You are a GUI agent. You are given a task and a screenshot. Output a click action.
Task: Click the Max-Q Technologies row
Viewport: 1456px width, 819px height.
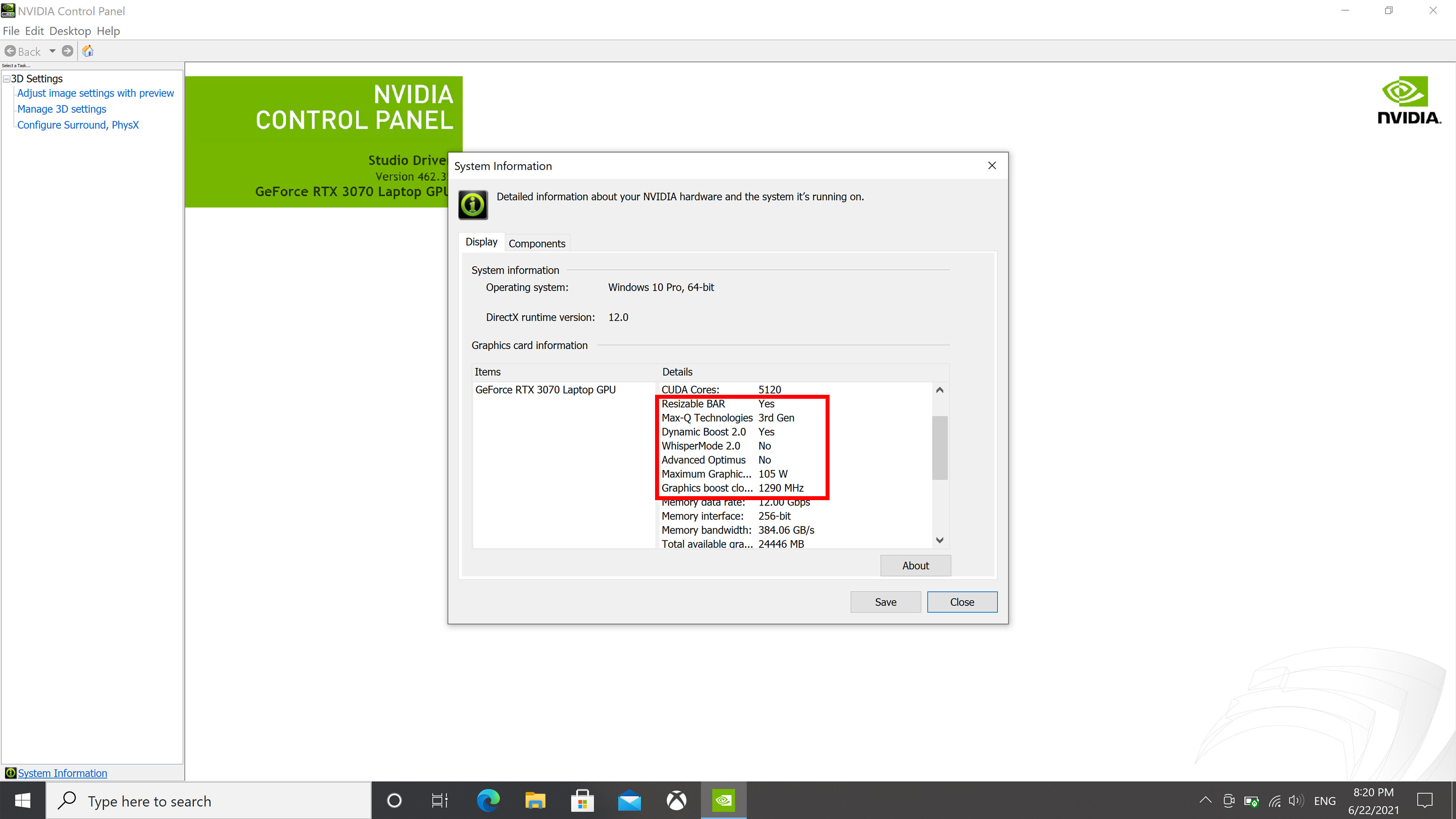click(x=728, y=418)
